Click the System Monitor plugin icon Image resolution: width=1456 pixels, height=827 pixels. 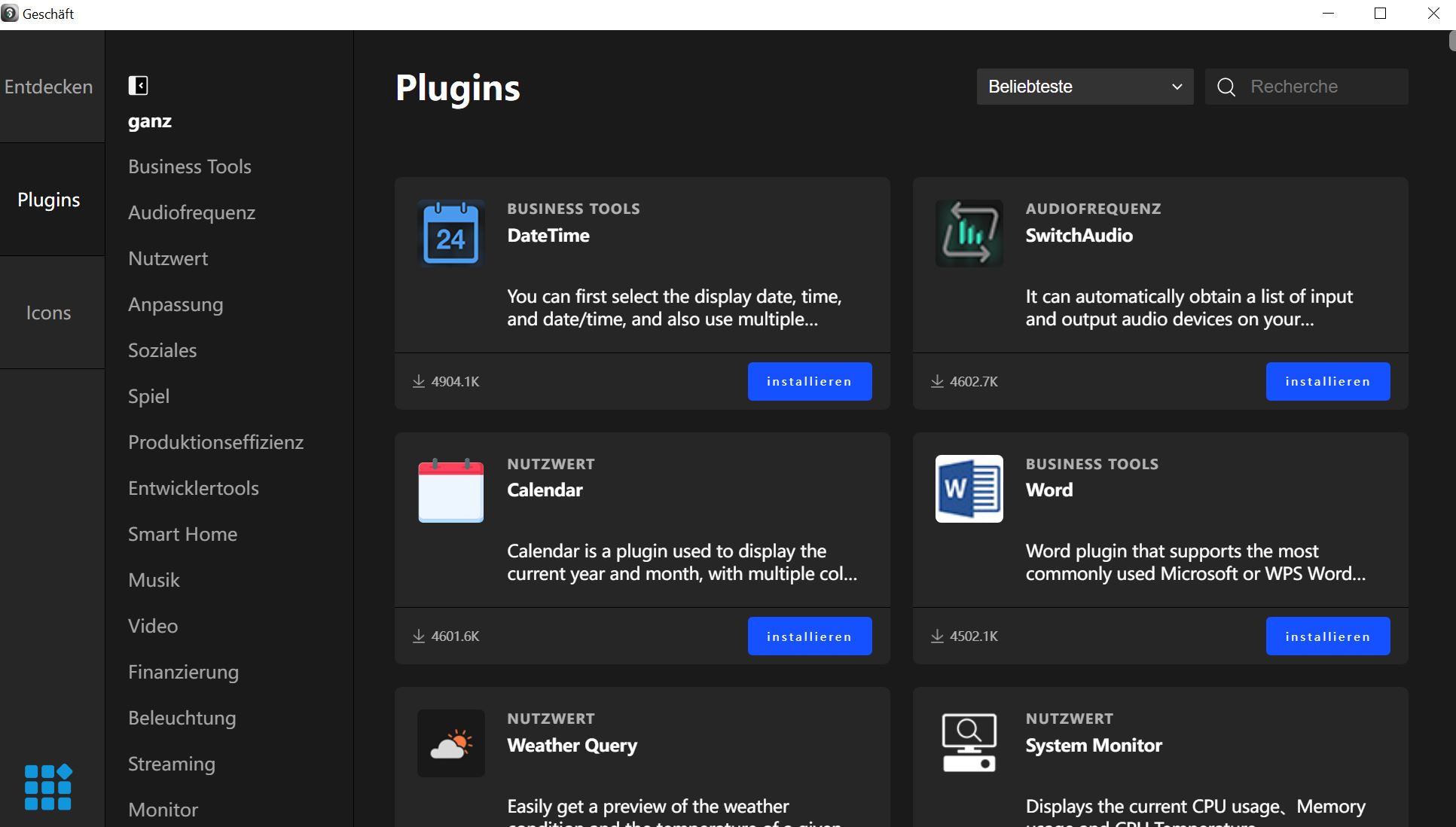click(x=969, y=743)
